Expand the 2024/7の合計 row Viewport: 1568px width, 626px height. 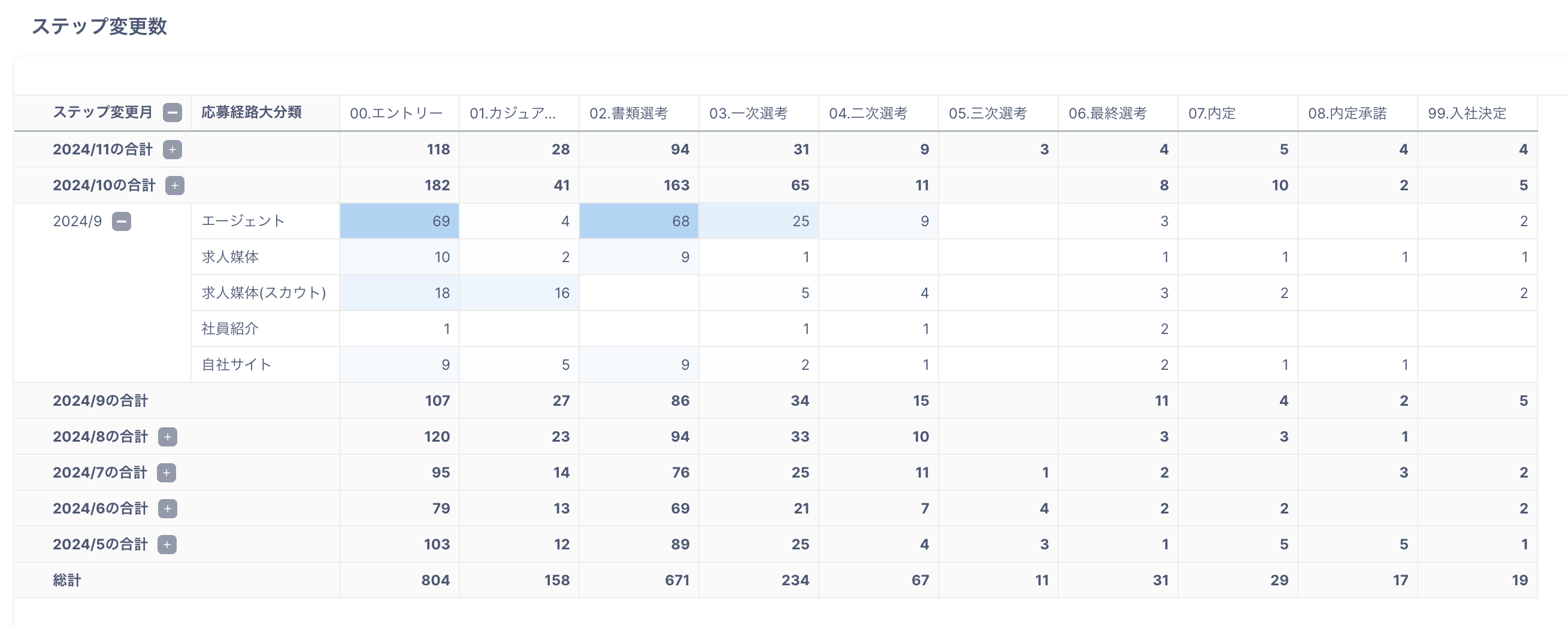pos(166,473)
